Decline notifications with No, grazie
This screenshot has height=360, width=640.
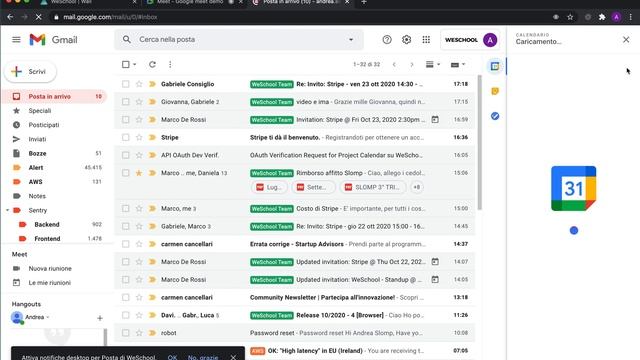pyautogui.click(x=203, y=357)
